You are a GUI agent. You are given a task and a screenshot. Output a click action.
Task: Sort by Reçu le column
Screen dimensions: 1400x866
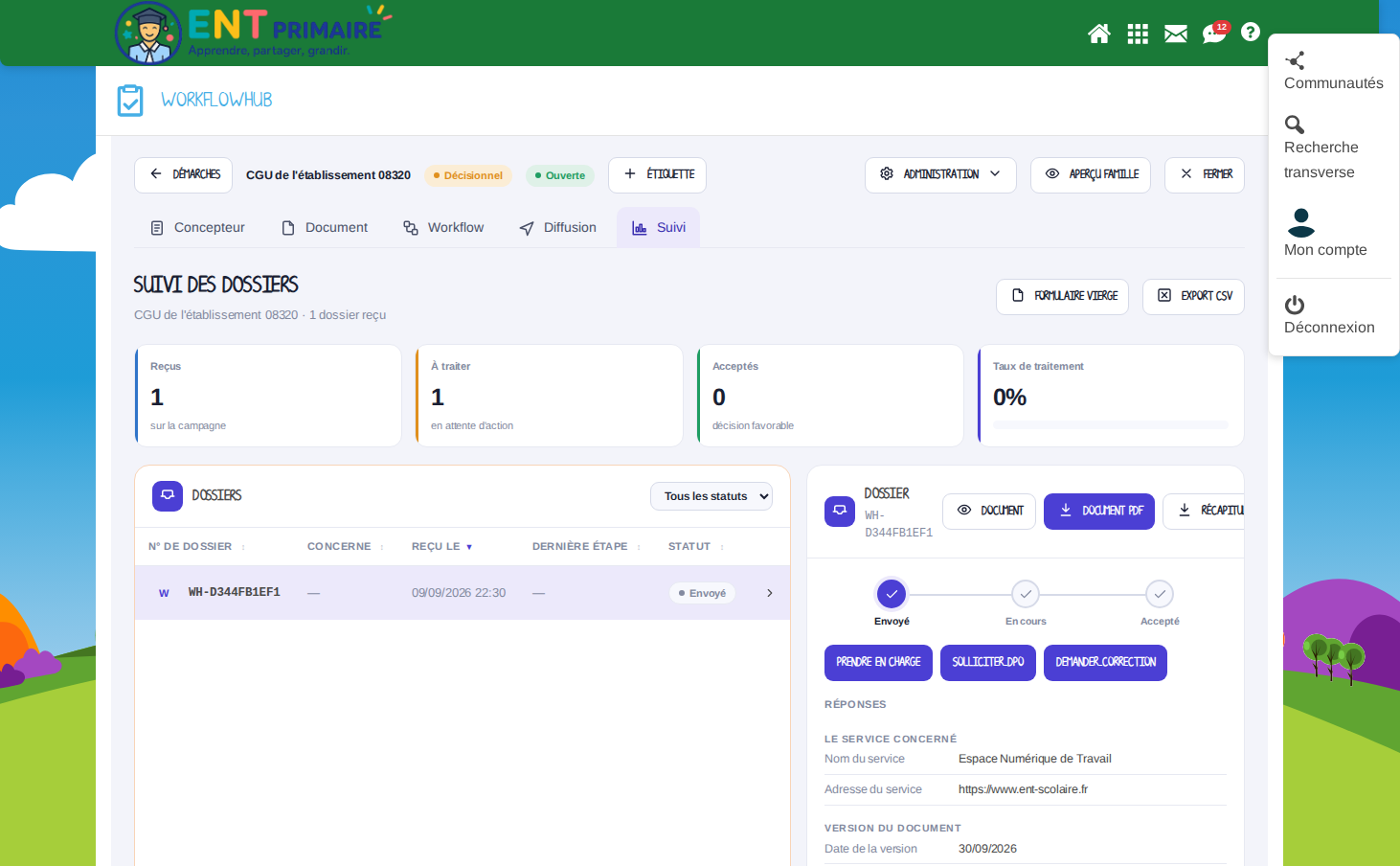pyautogui.click(x=442, y=547)
